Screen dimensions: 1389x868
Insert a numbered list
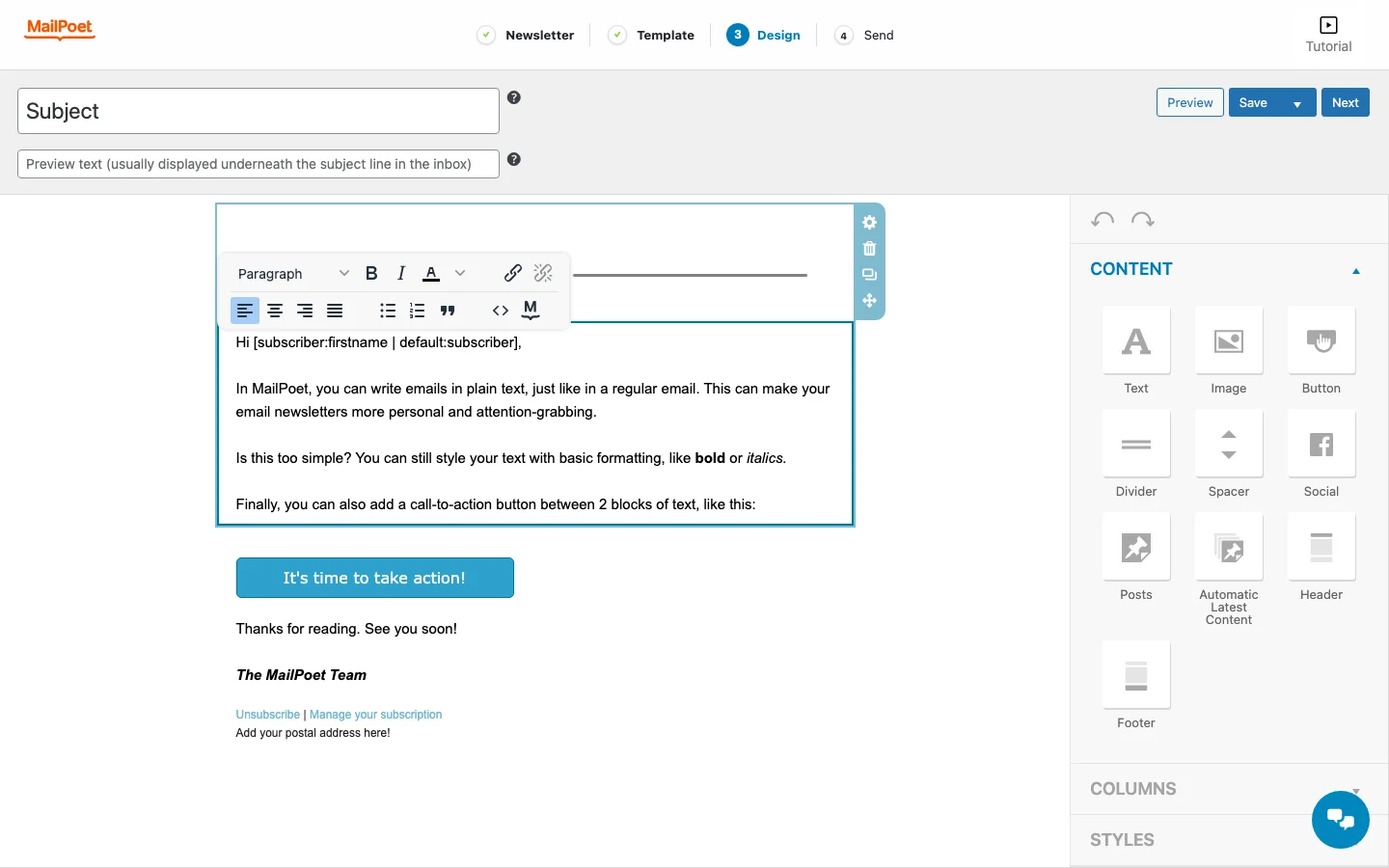(417, 311)
